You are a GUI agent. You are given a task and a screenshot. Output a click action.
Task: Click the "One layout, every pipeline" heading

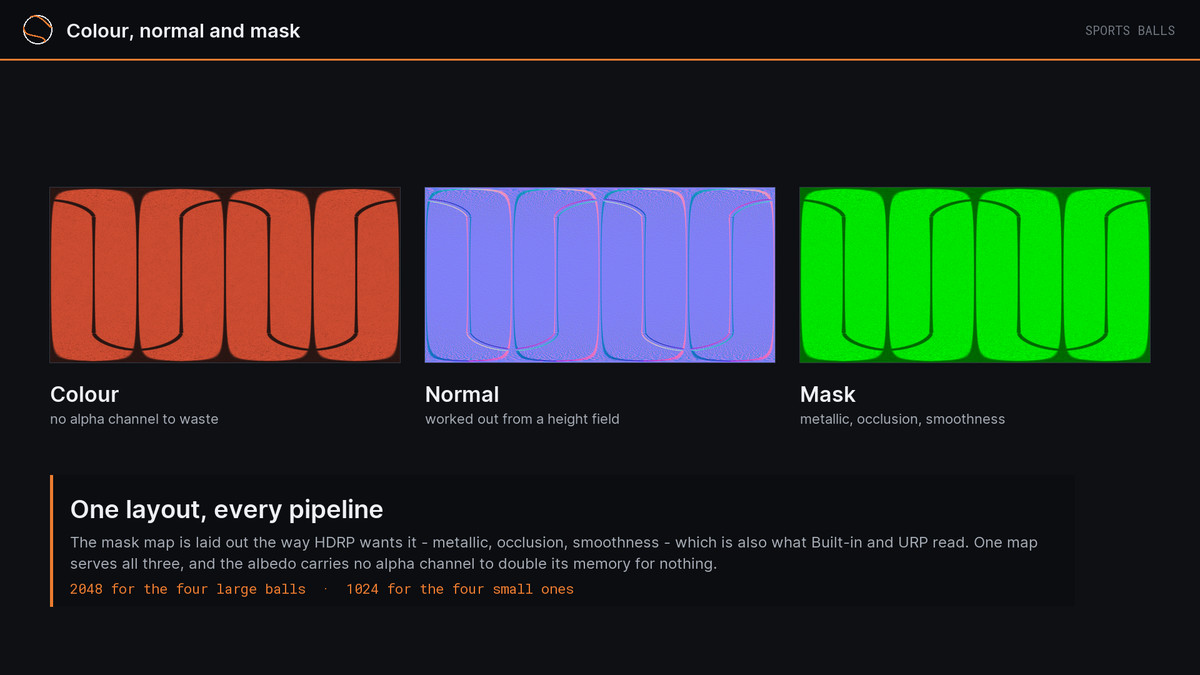(x=227, y=509)
